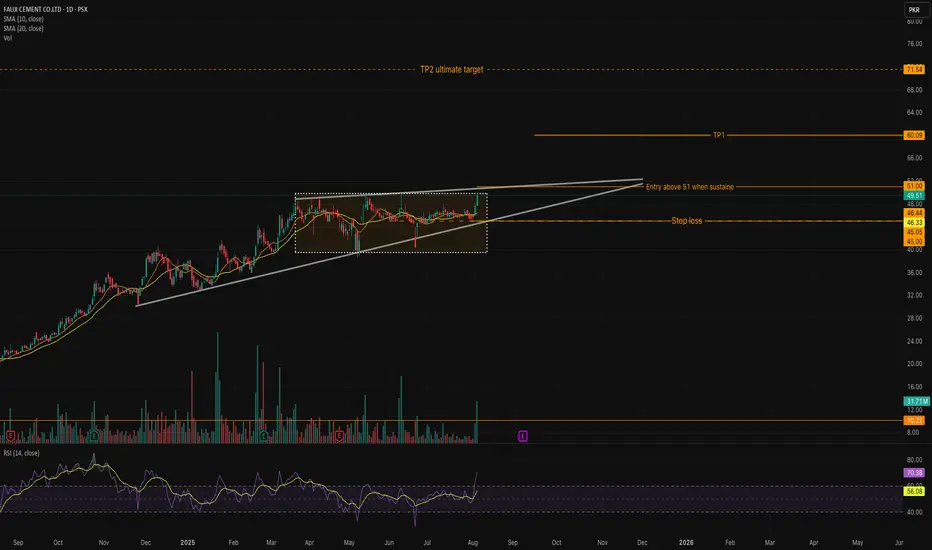Click the 64.00 price scale label
Screen dimensions: 932x550
[914, 112]
